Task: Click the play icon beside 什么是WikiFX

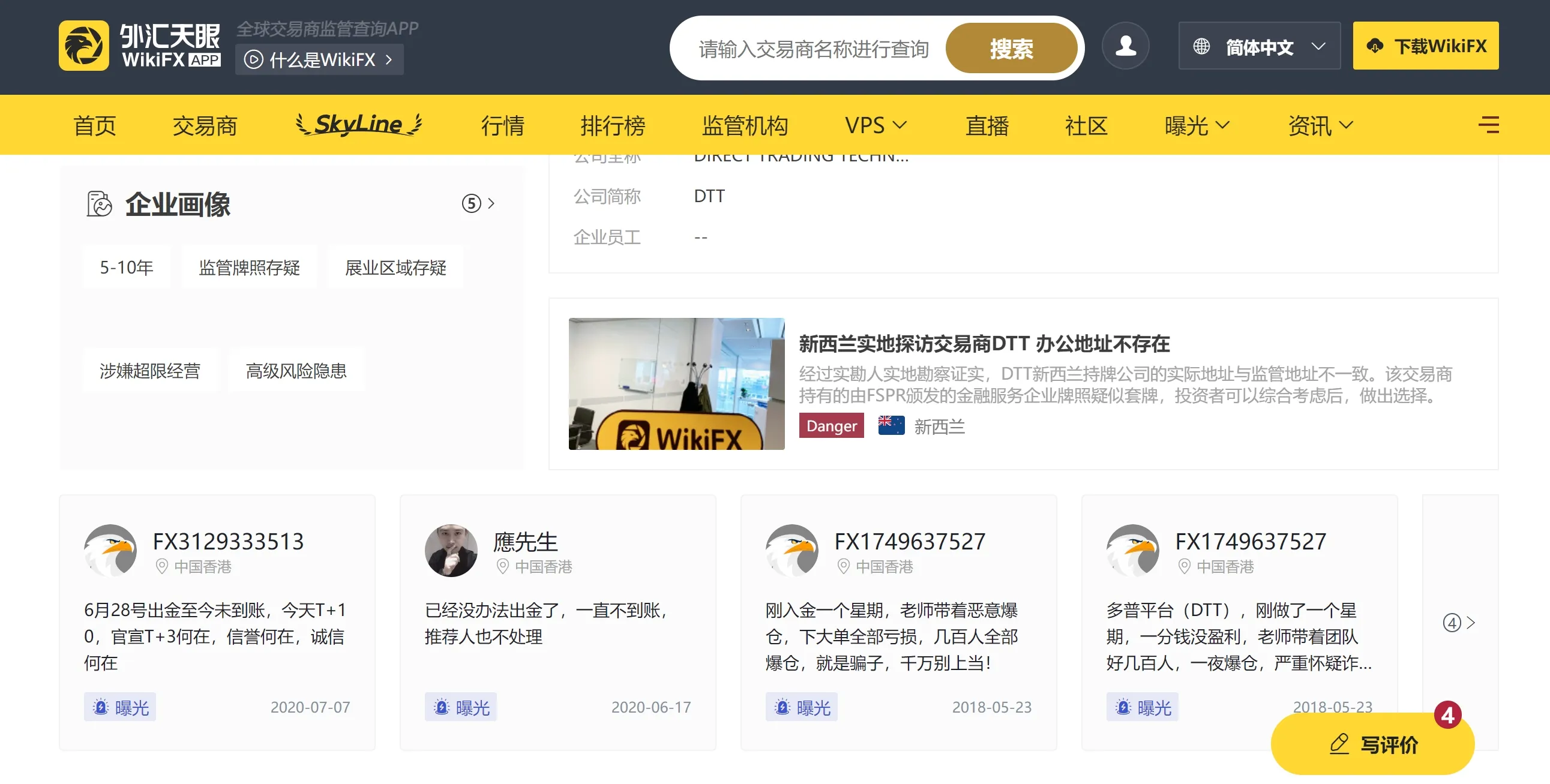Action: coord(253,59)
